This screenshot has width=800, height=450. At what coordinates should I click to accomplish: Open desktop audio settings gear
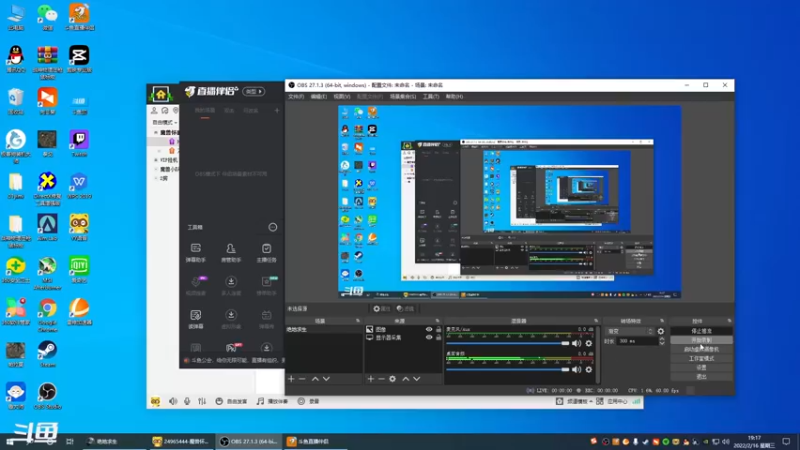pos(589,369)
